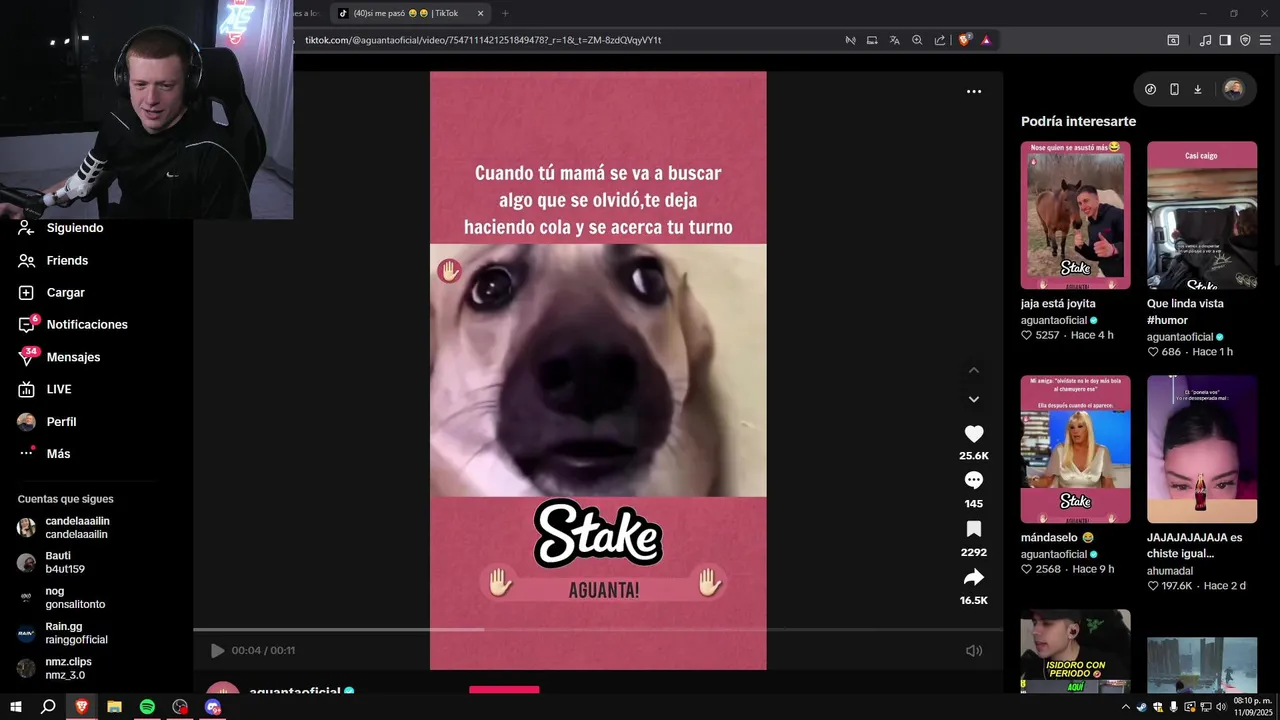1280x720 pixels.
Task: Click the browser share page icon
Action: tap(940, 40)
